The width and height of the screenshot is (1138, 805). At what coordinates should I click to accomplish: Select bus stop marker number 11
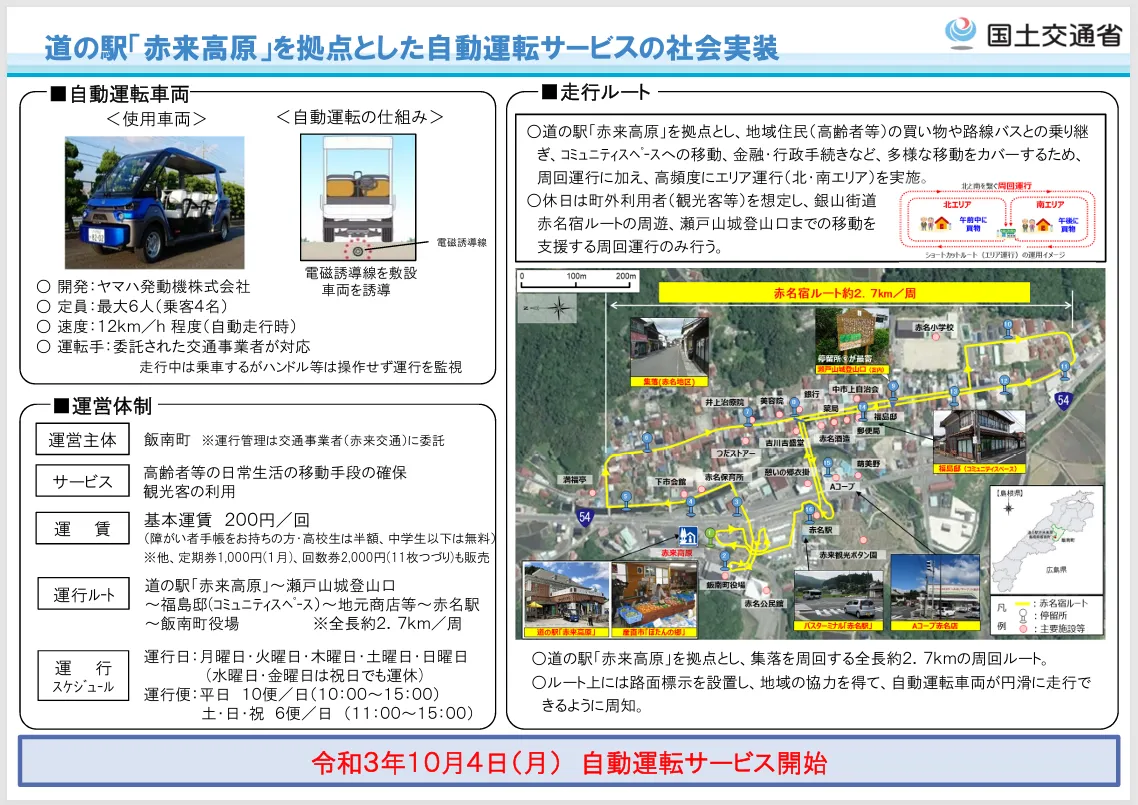1065,369
